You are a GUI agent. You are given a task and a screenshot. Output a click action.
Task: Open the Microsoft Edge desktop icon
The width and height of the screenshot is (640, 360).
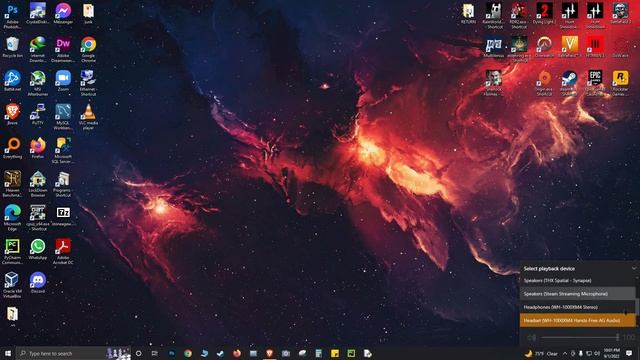(x=12, y=218)
